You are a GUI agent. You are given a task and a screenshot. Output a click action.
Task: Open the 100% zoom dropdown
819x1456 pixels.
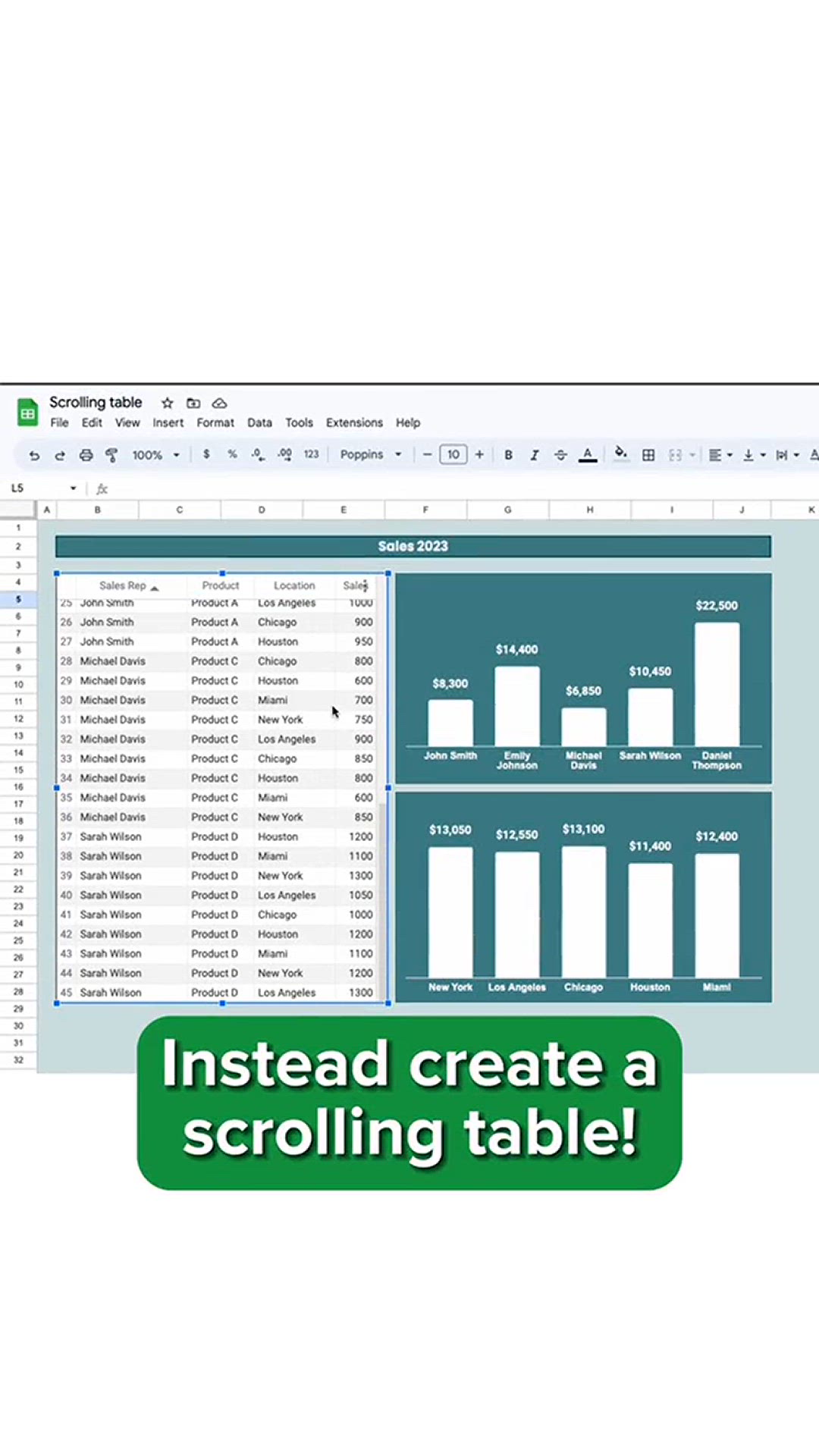(x=155, y=455)
